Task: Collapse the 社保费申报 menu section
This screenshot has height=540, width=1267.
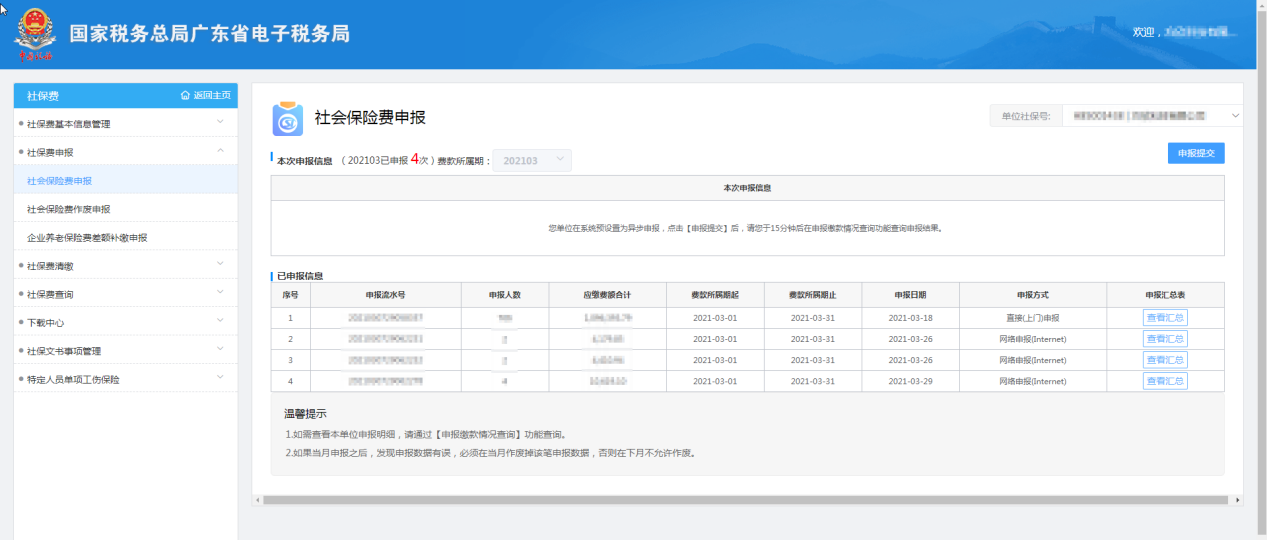Action: pos(220,152)
